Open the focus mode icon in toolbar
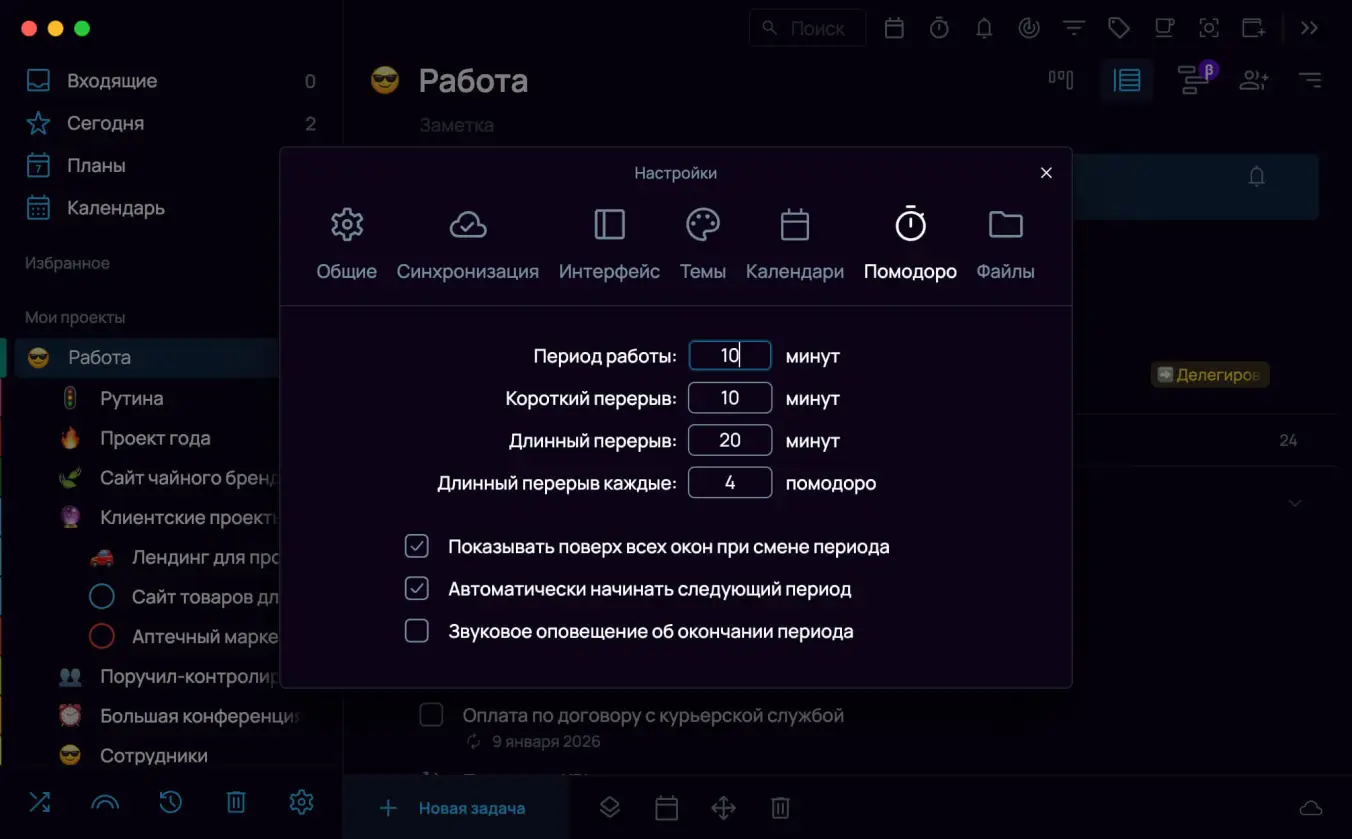The height and width of the screenshot is (839, 1352). tap(1028, 27)
